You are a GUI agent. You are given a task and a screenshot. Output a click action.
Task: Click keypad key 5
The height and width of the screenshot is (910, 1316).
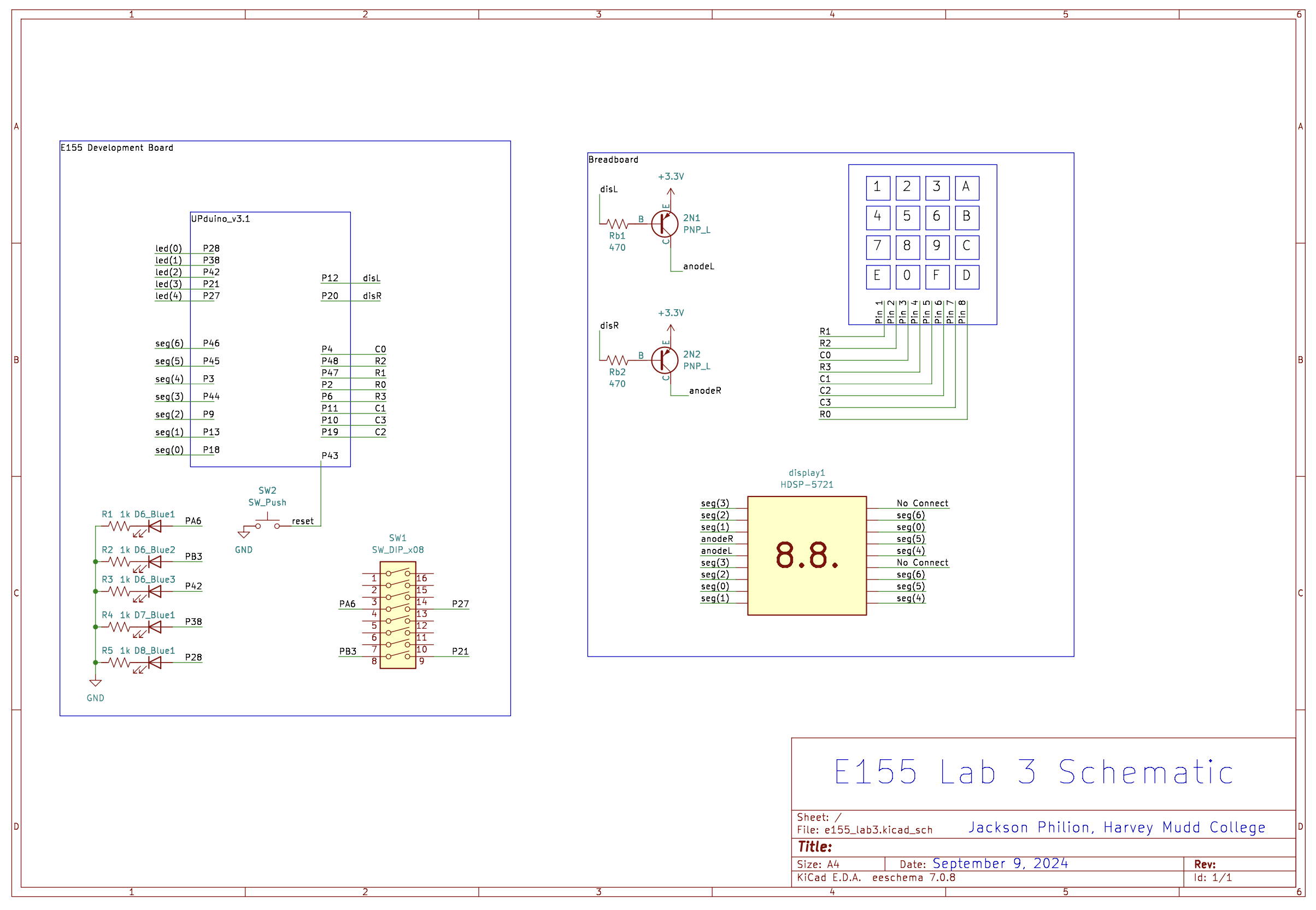(908, 217)
